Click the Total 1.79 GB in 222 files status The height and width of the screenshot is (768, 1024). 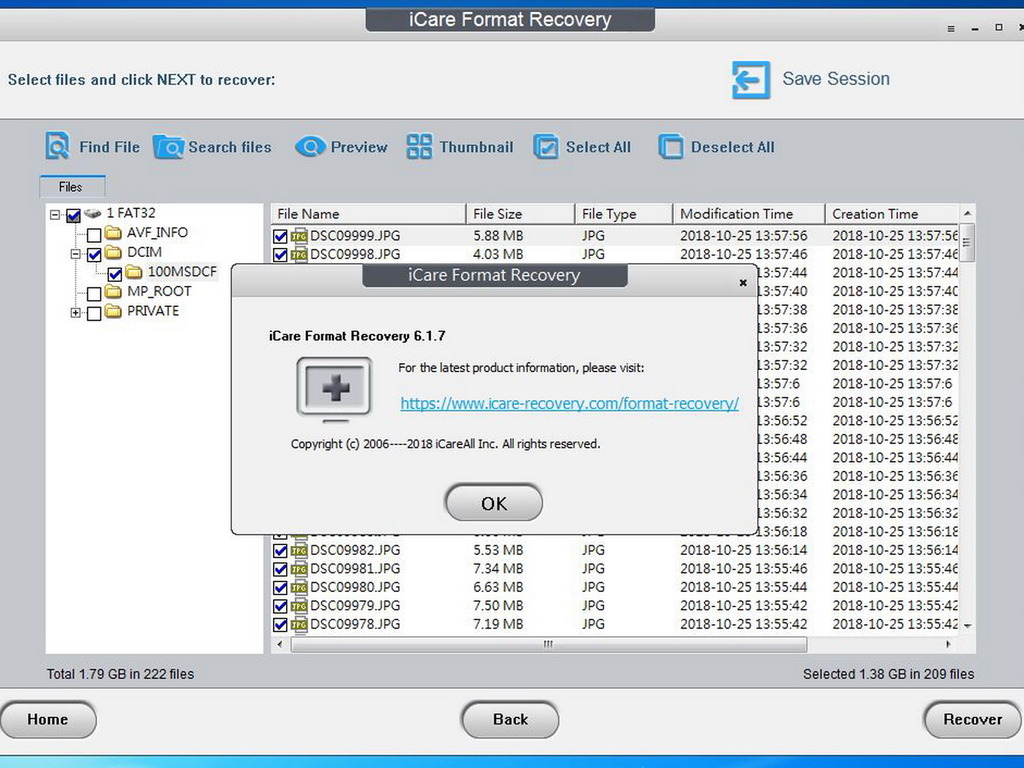click(x=120, y=674)
